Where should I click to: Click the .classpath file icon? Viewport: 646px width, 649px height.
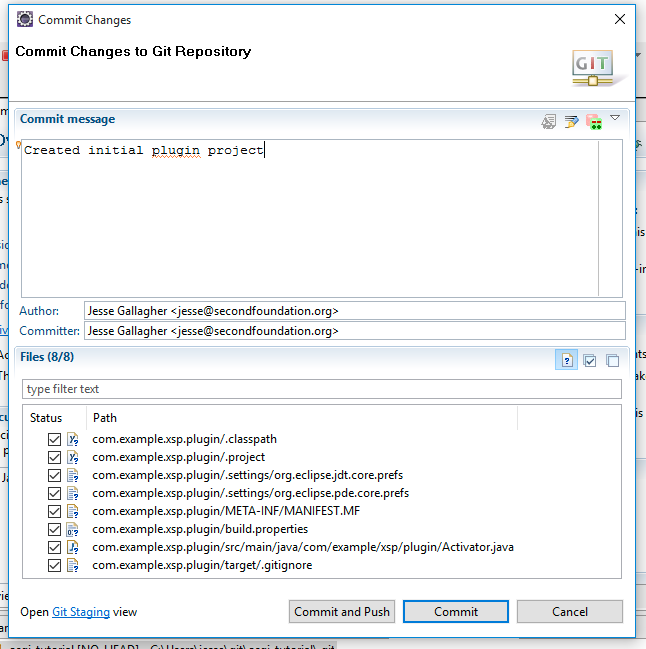pyautogui.click(x=73, y=439)
